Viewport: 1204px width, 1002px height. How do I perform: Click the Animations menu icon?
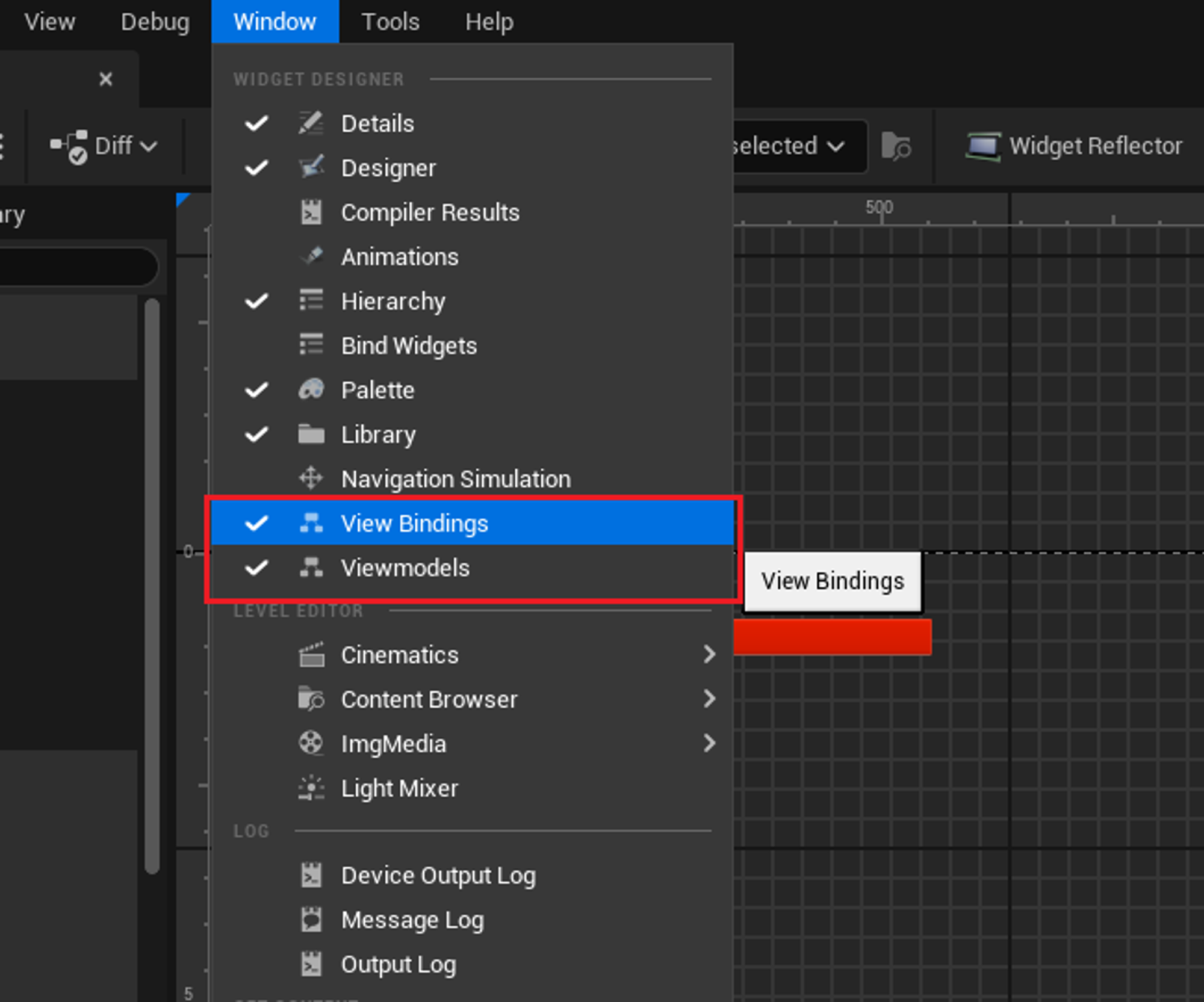(x=311, y=257)
